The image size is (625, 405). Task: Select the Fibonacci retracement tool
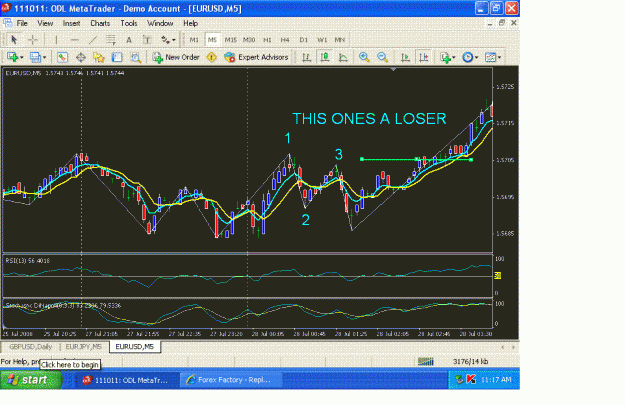click(x=111, y=40)
